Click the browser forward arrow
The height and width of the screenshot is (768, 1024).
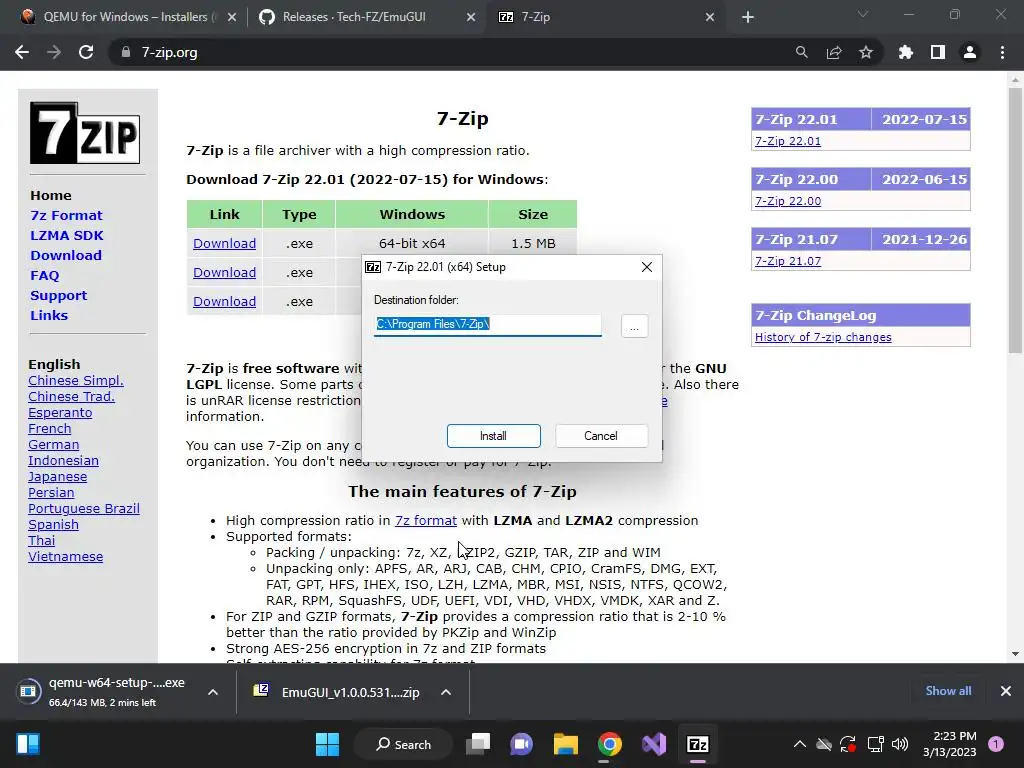tap(54, 52)
